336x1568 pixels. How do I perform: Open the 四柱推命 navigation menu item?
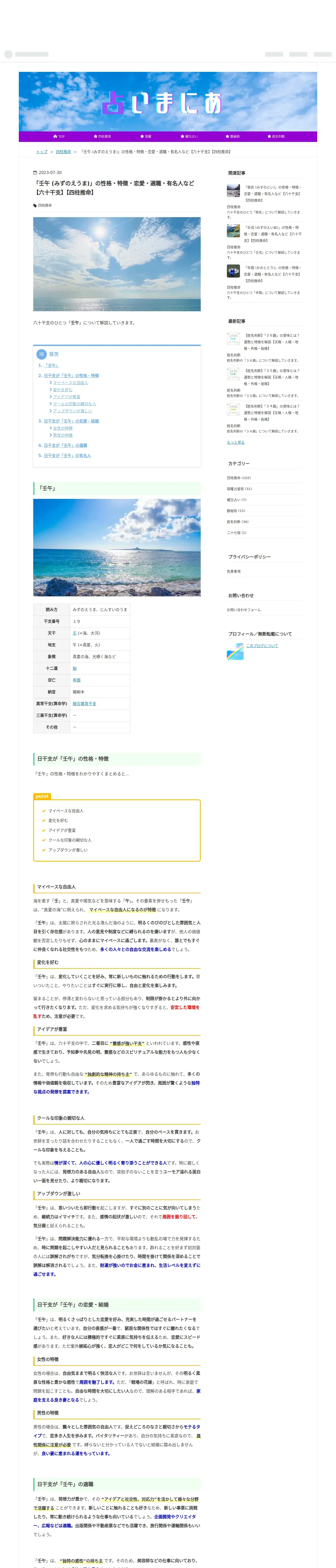(102, 136)
